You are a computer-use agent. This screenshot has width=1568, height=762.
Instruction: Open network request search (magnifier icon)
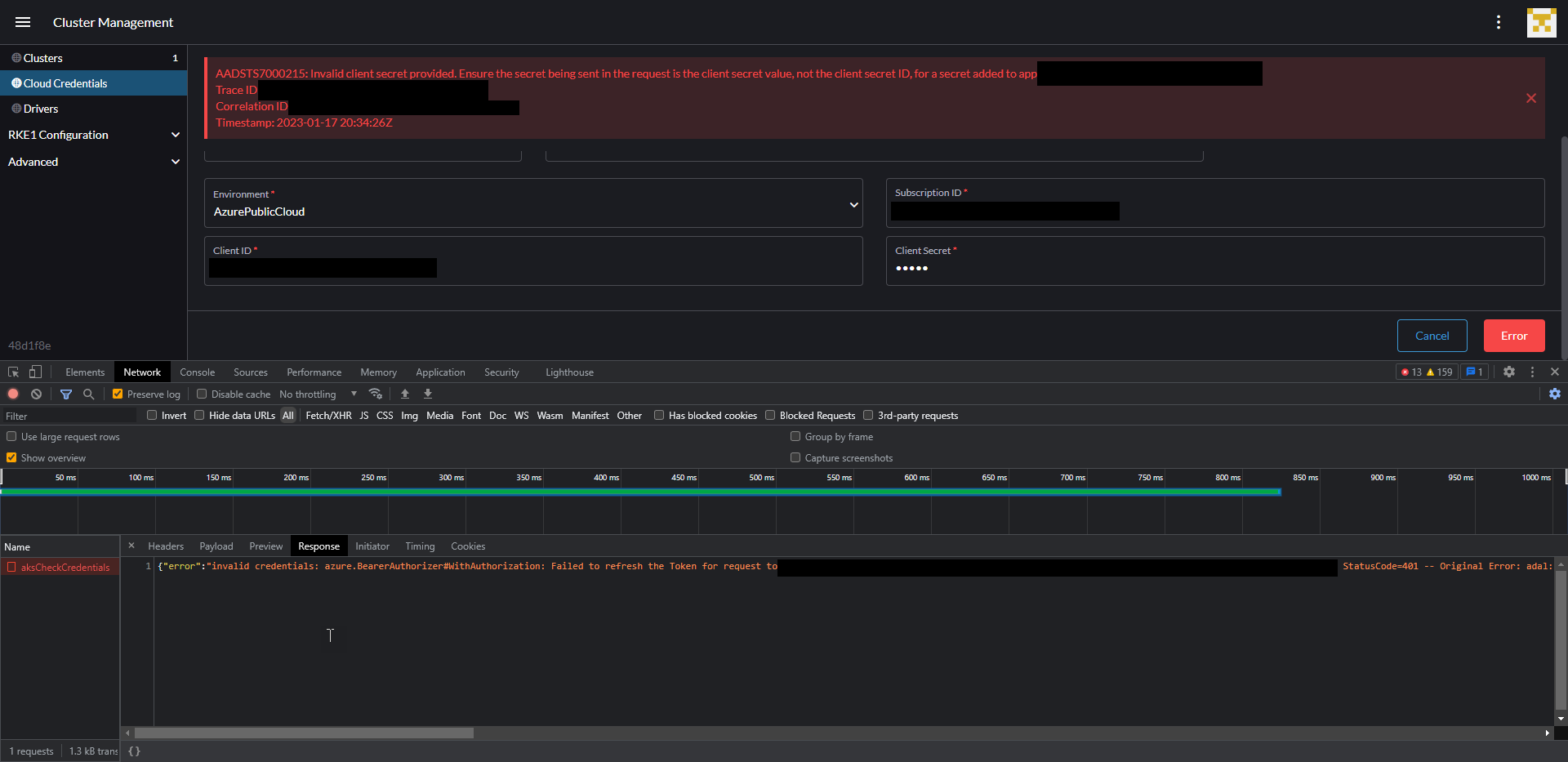tap(89, 394)
